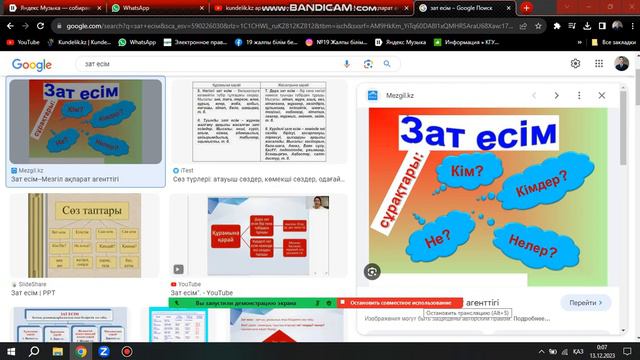The height and width of the screenshot is (360, 640).
Task: Open Kundelik.kz bookmark
Action: pyautogui.click(x=79, y=42)
